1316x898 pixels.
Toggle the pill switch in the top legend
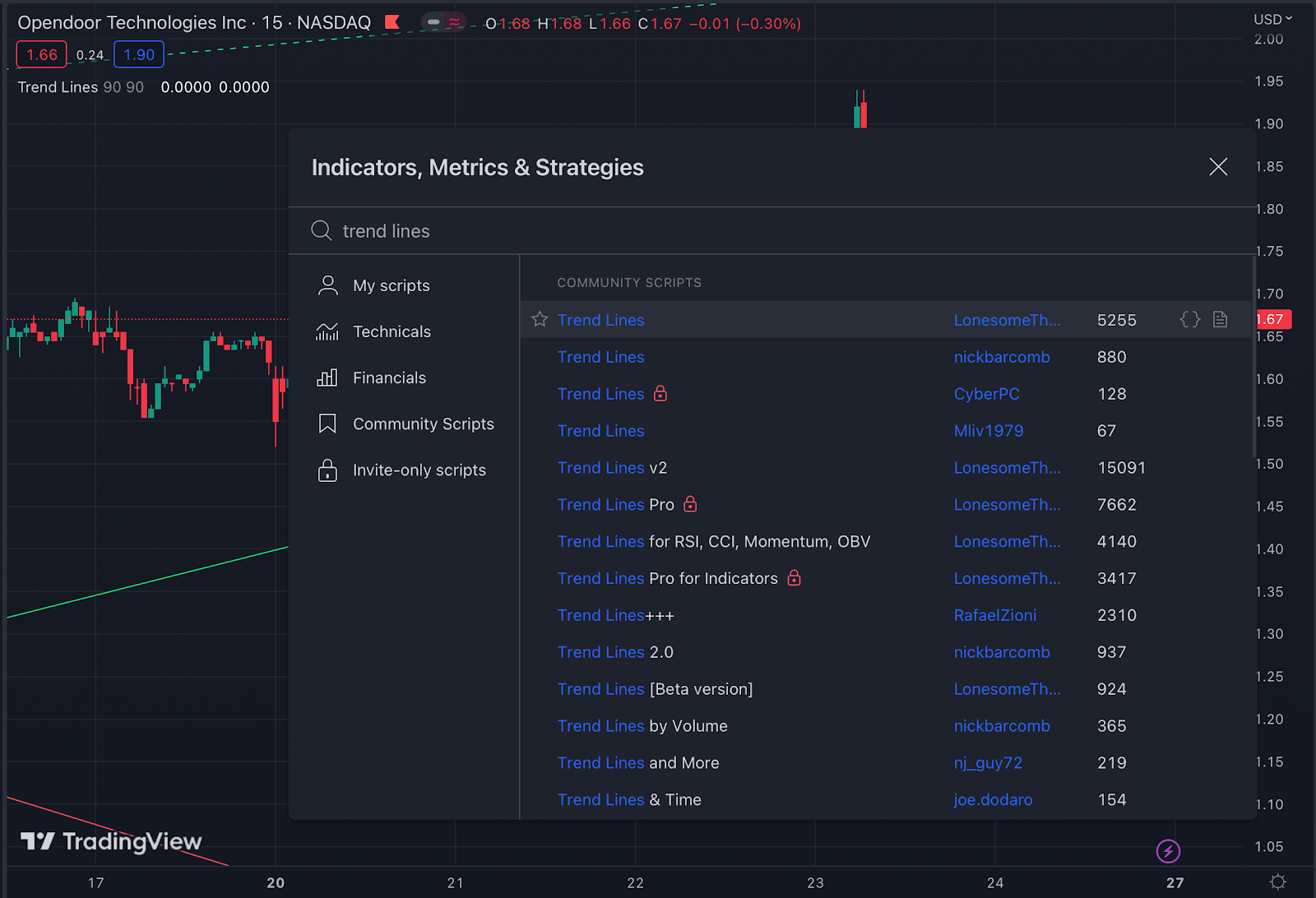coord(433,23)
